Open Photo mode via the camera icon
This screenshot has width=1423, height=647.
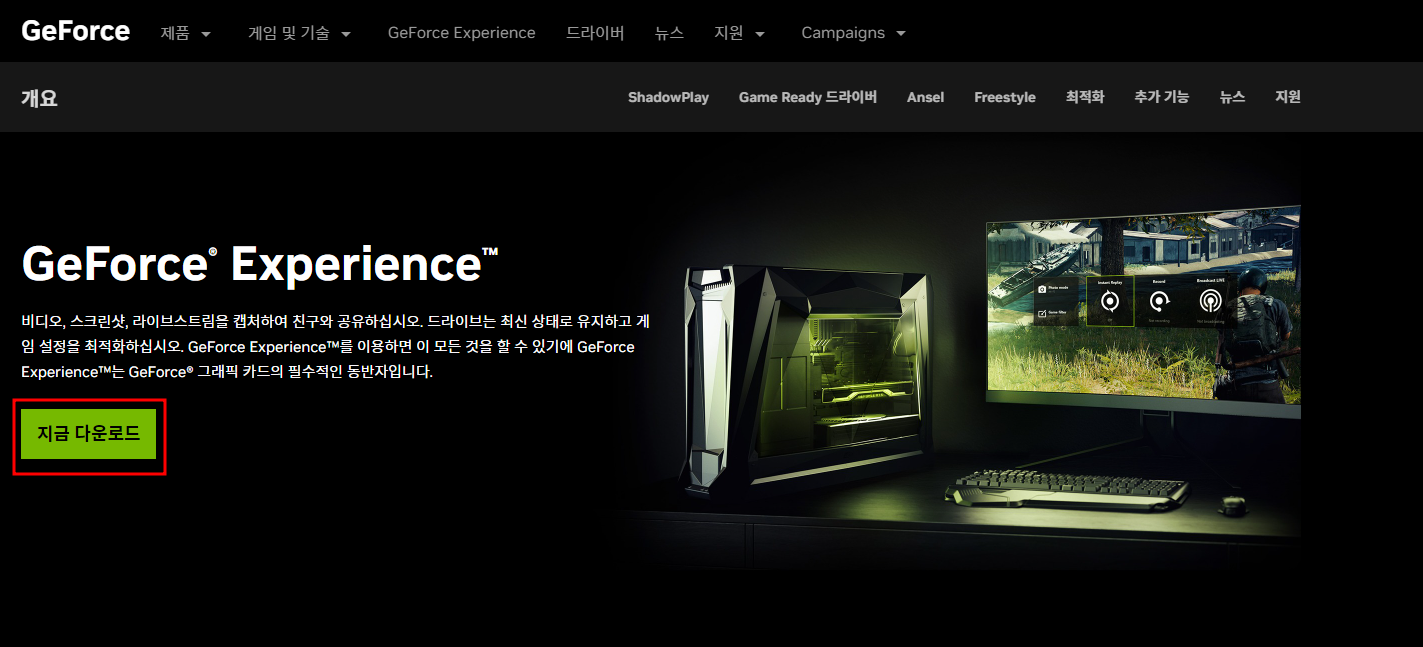[x=1042, y=289]
